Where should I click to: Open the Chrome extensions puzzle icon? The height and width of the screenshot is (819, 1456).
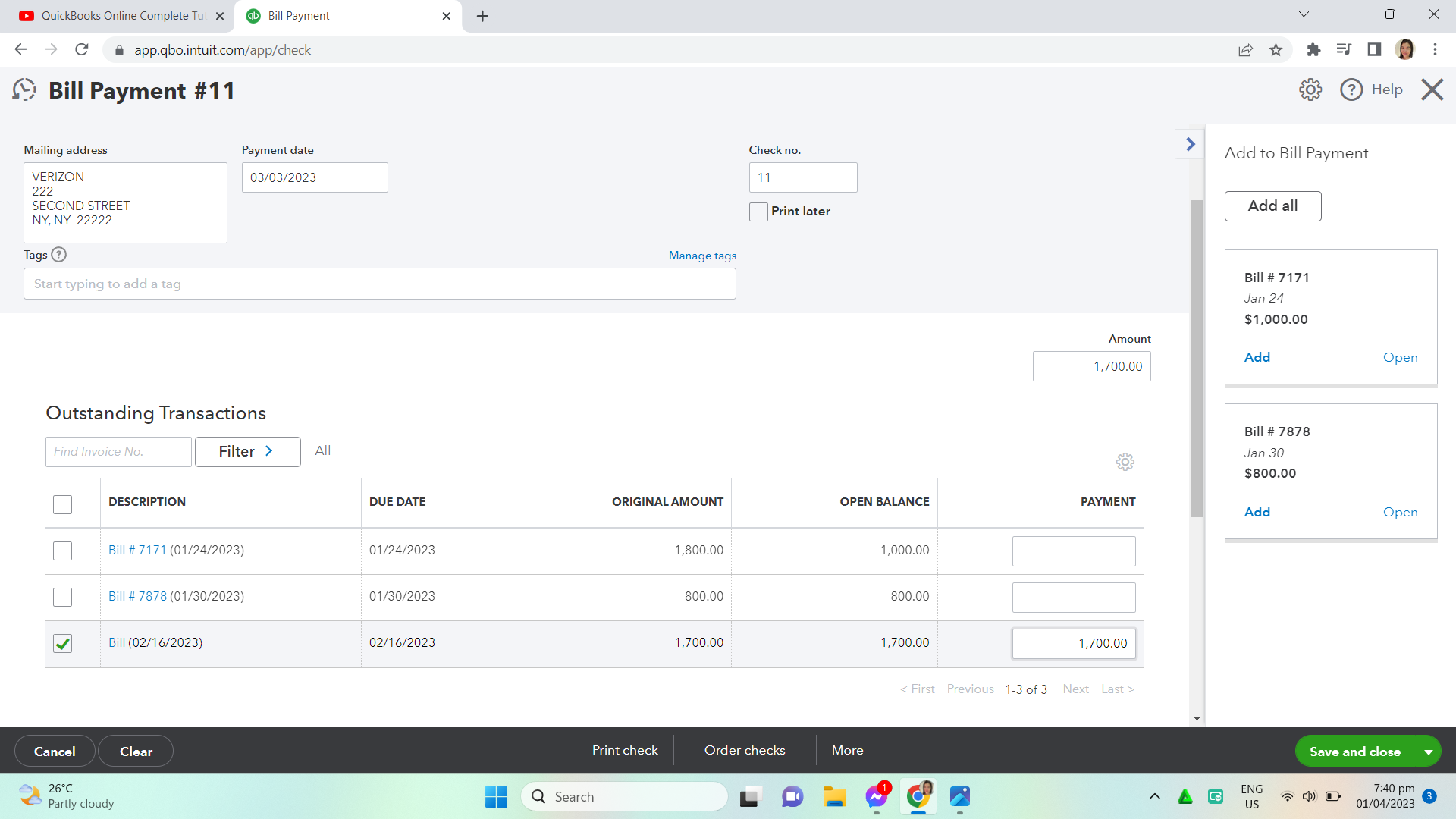(x=1313, y=50)
